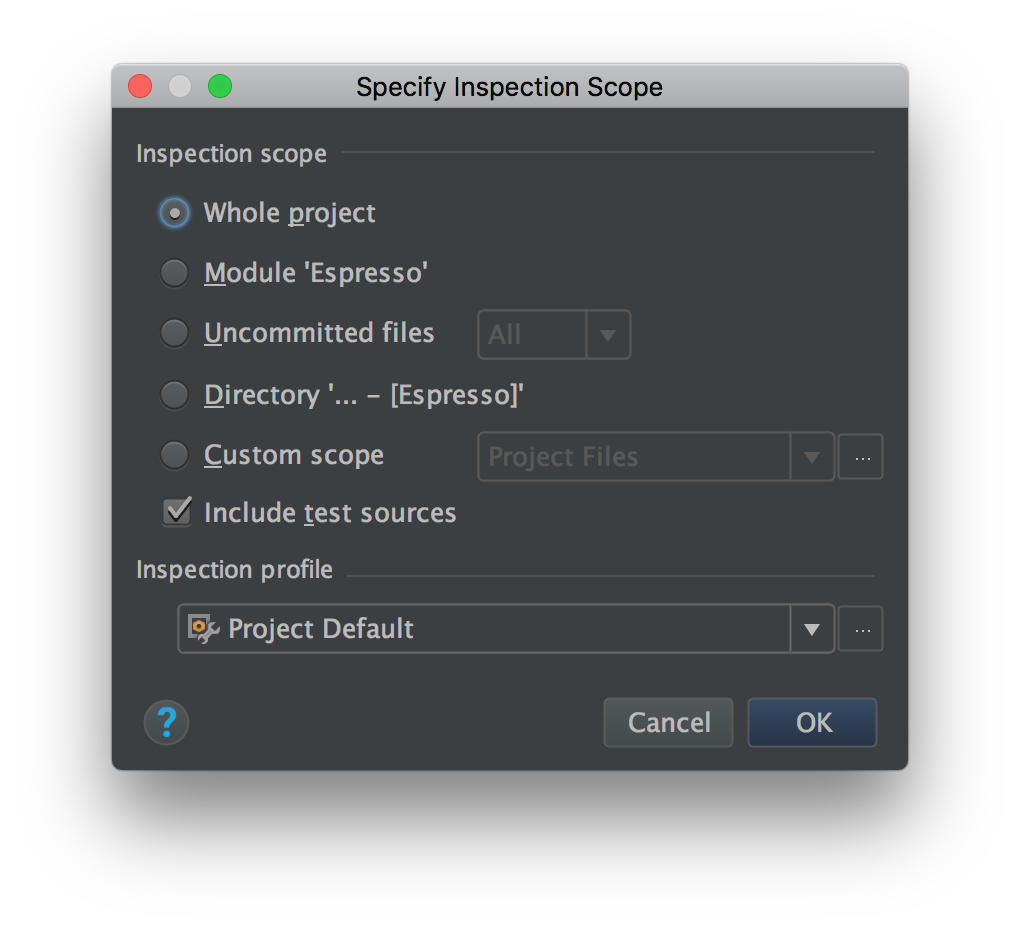Confirm with the OK button
The width and height of the screenshot is (1020, 930).
coord(812,722)
